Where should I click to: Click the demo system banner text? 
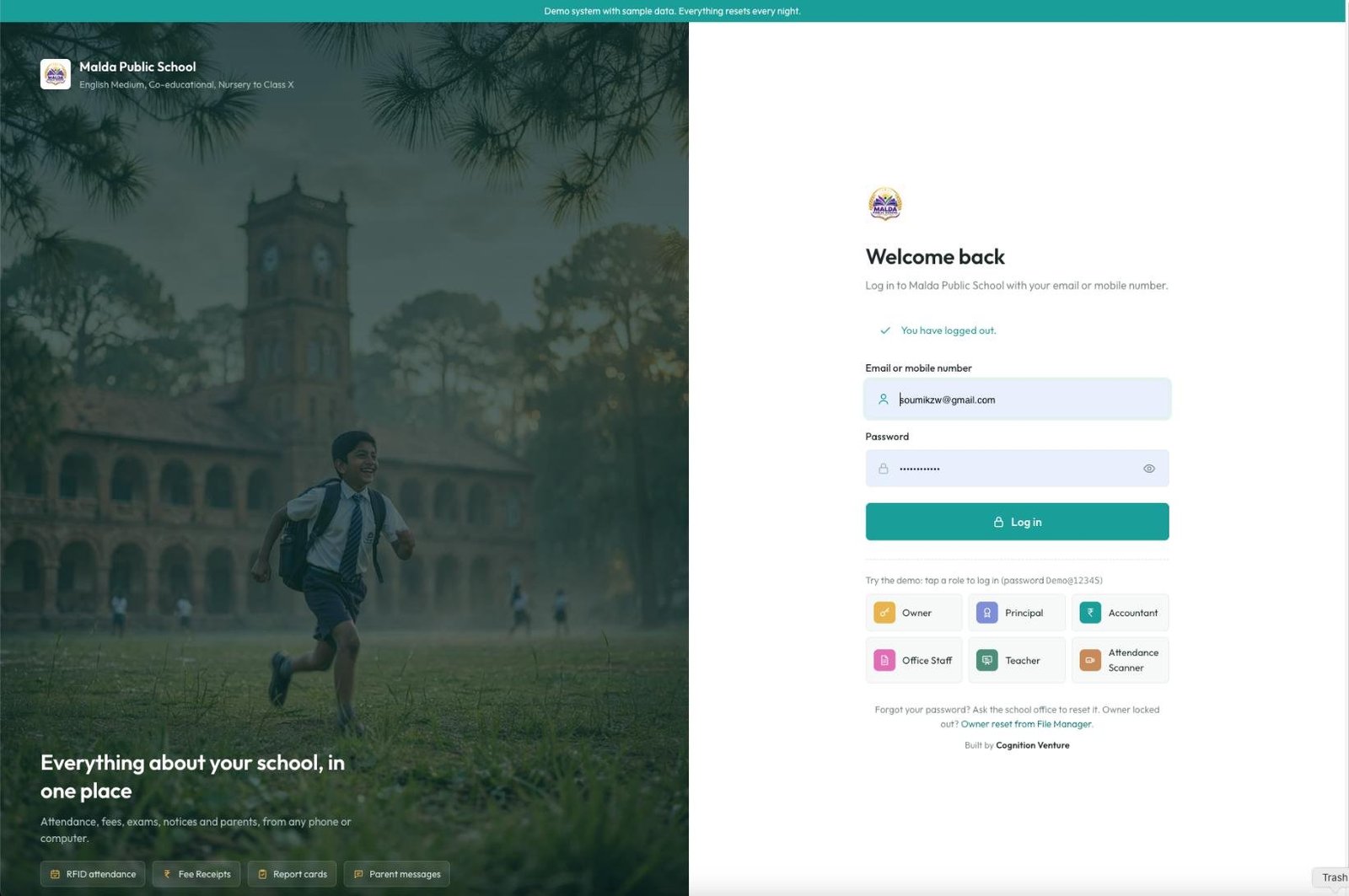pyautogui.click(x=672, y=11)
